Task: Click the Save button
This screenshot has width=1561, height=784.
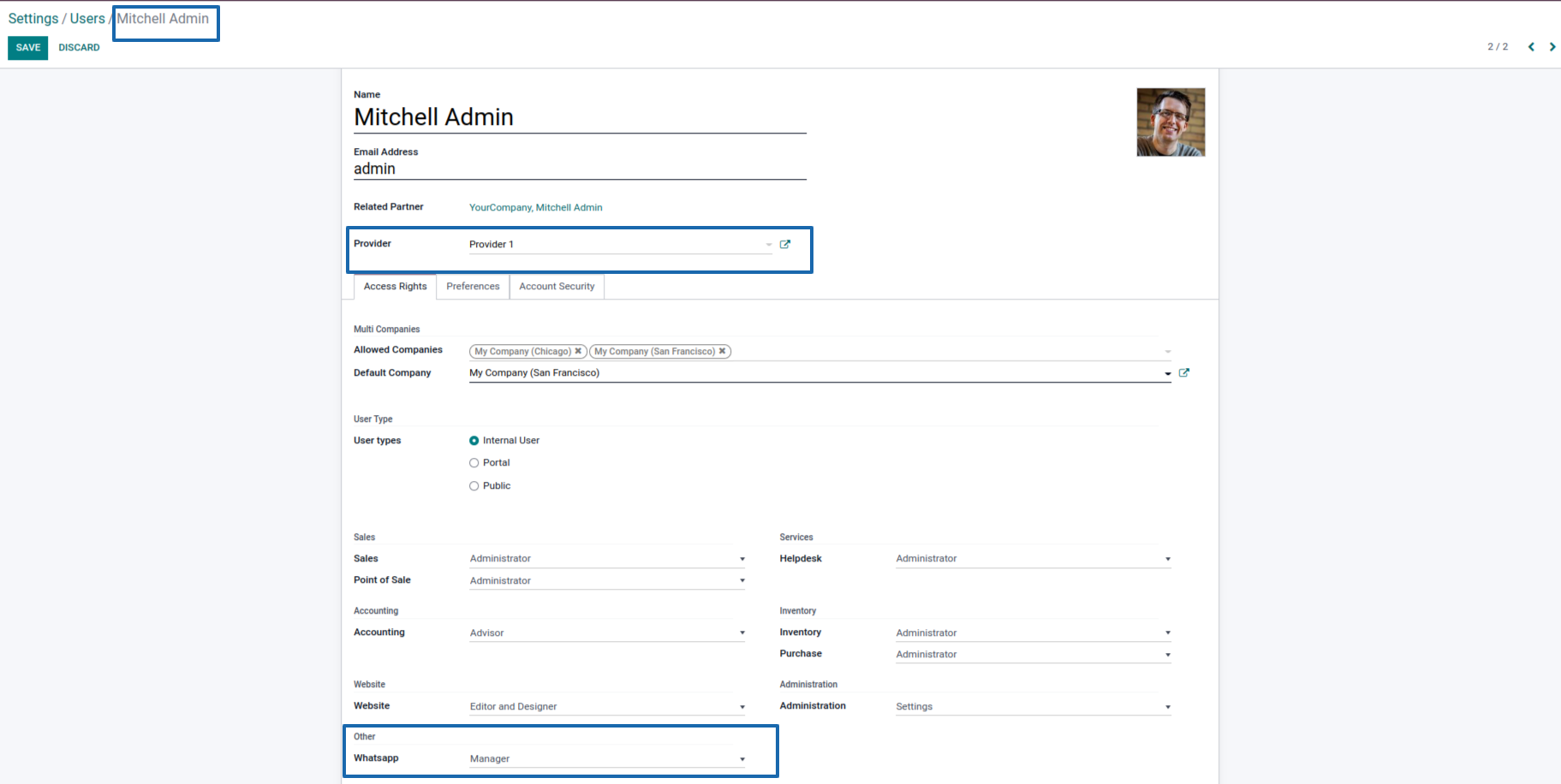Action: [x=28, y=48]
